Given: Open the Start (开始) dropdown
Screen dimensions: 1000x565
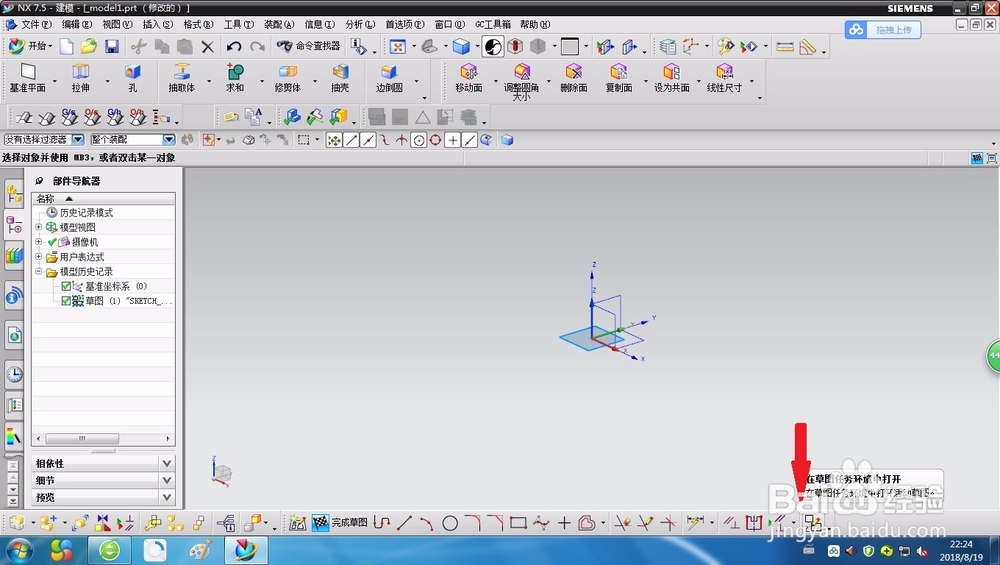Looking at the screenshot, I should tap(31, 46).
